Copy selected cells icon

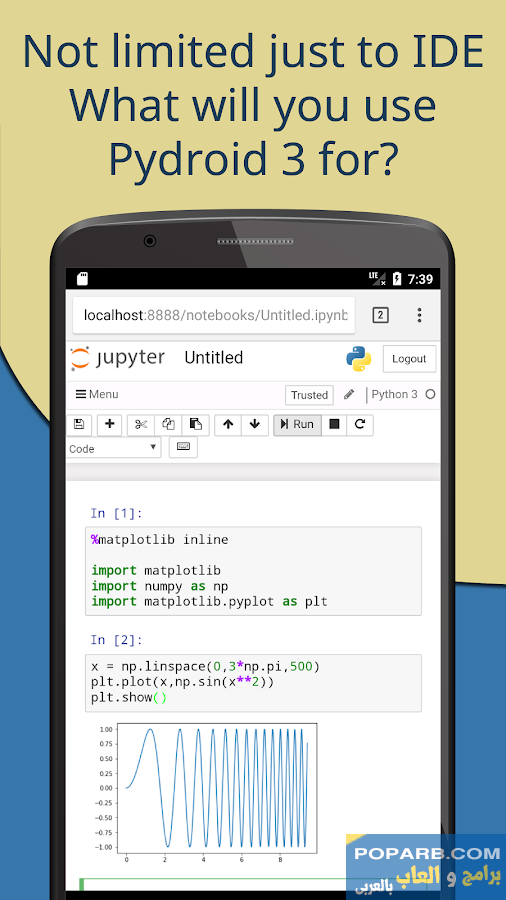tap(168, 425)
